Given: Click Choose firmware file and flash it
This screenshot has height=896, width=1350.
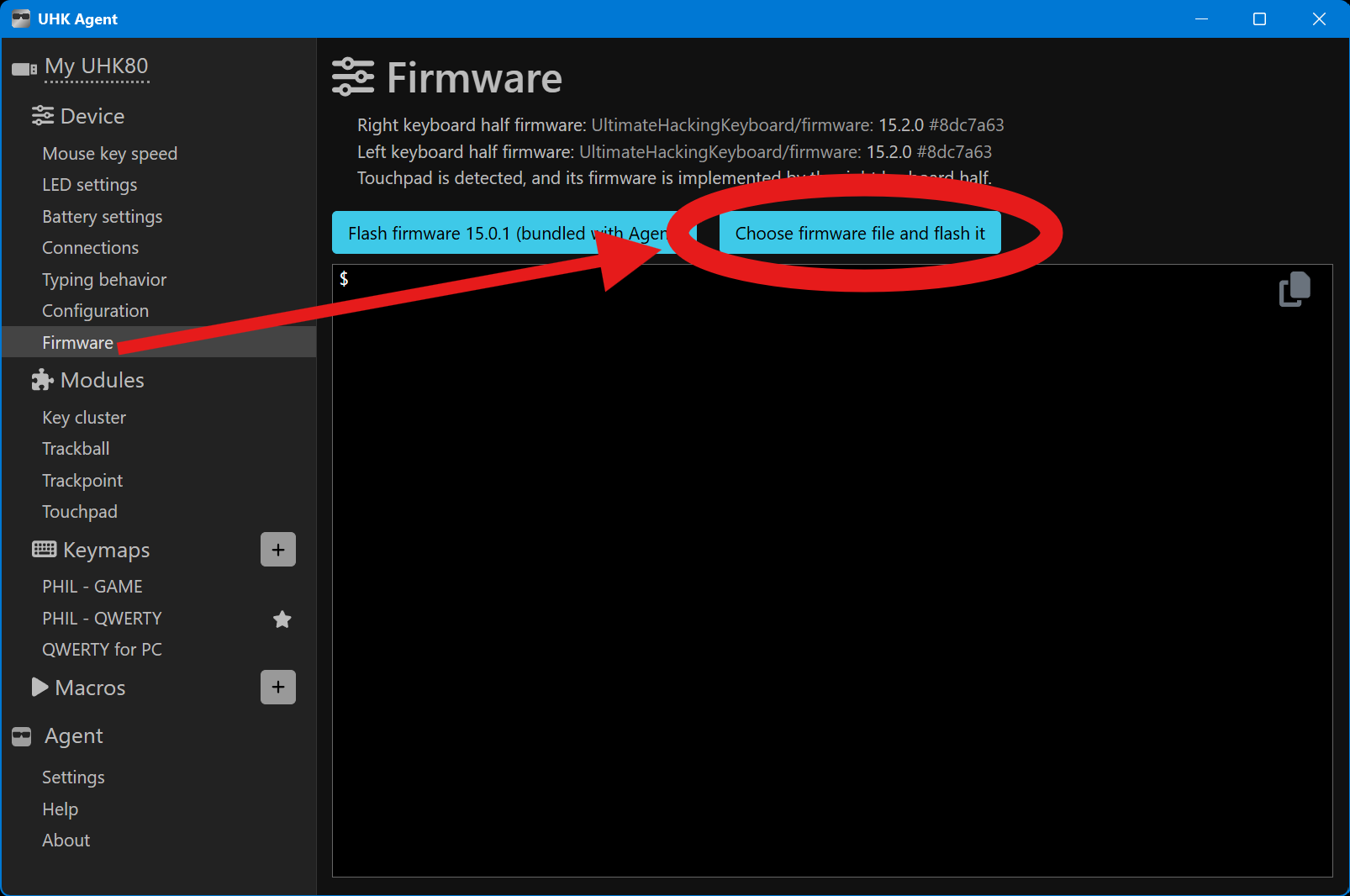Looking at the screenshot, I should coord(859,234).
